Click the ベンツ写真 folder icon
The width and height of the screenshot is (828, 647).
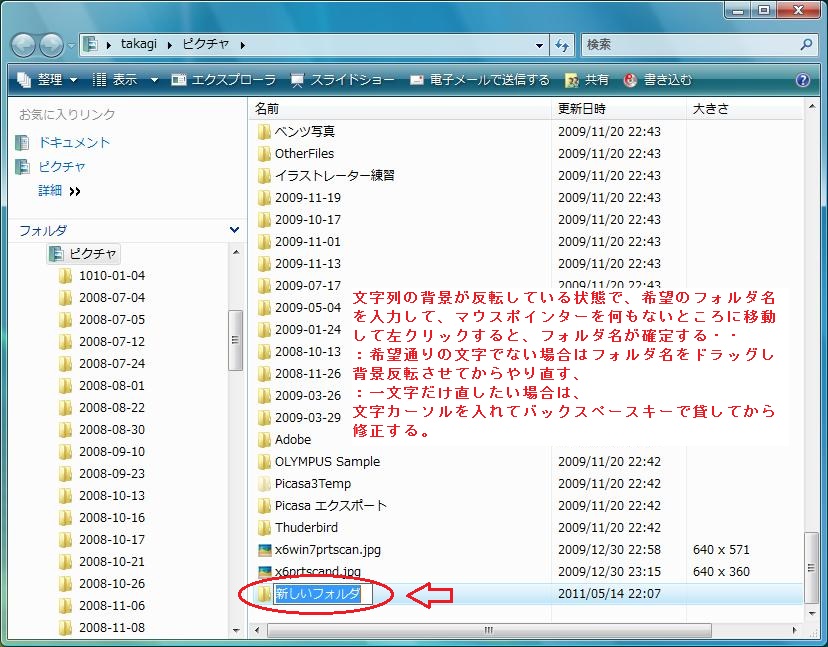coord(264,132)
